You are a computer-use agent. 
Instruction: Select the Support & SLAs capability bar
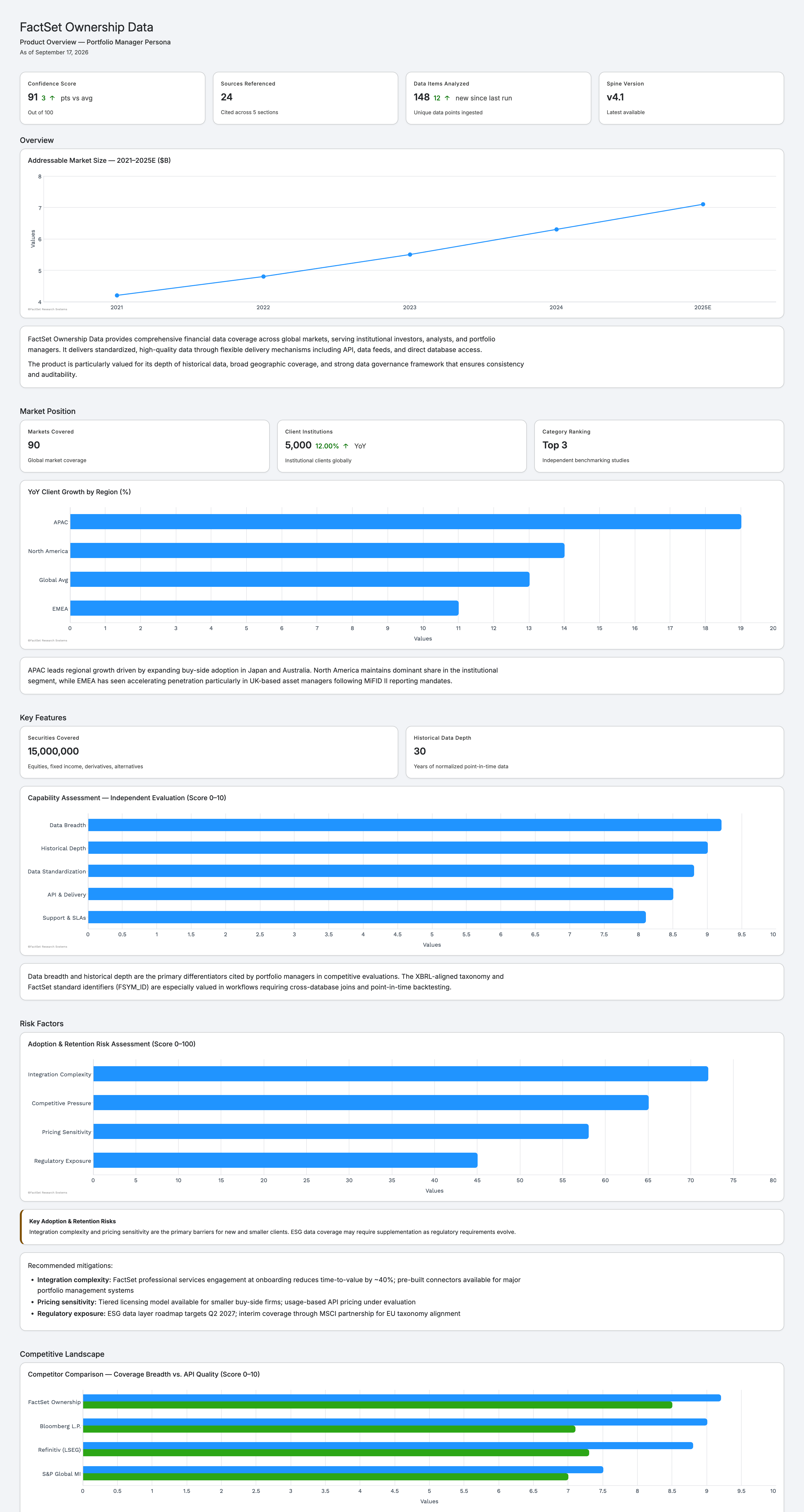click(367, 917)
